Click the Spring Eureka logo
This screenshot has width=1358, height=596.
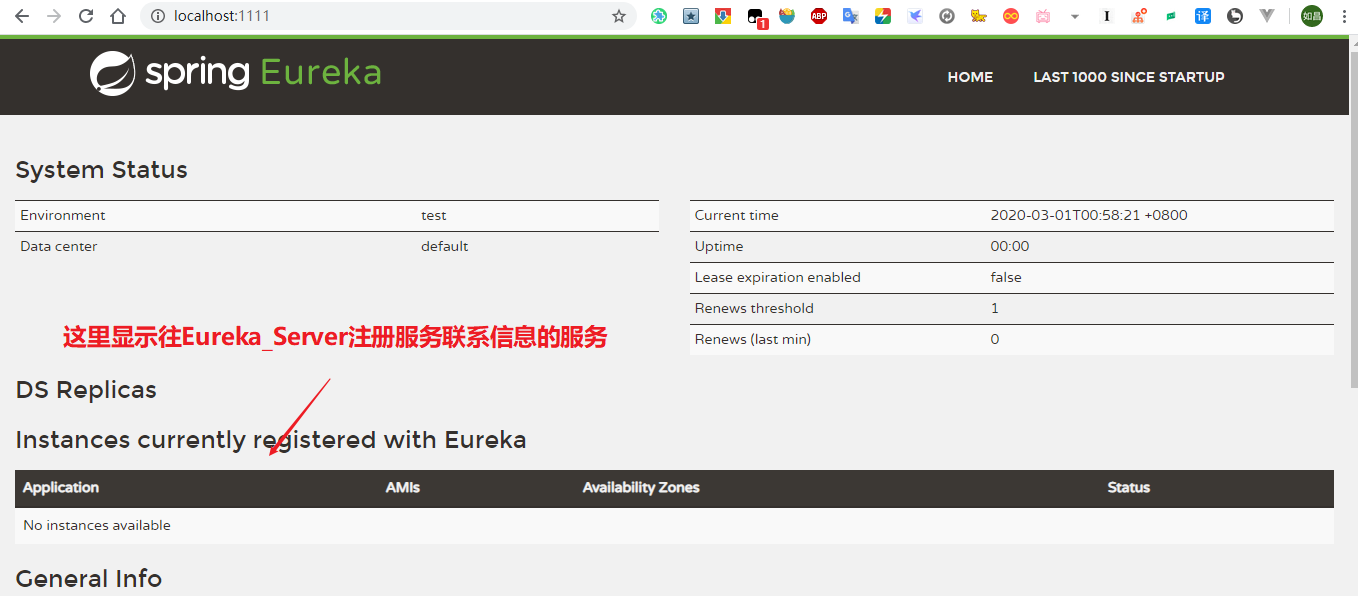pyautogui.click(x=235, y=73)
